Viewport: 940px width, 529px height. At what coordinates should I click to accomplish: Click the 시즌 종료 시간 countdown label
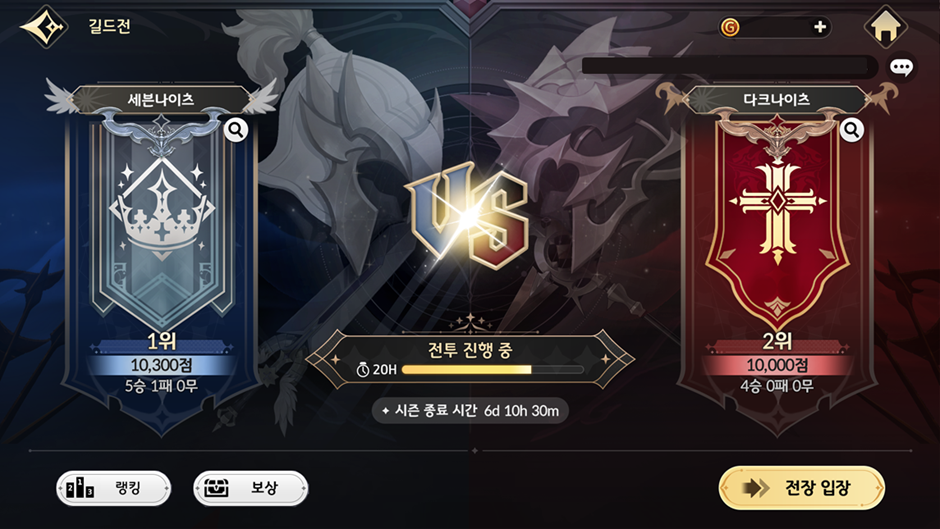pyautogui.click(x=470, y=411)
